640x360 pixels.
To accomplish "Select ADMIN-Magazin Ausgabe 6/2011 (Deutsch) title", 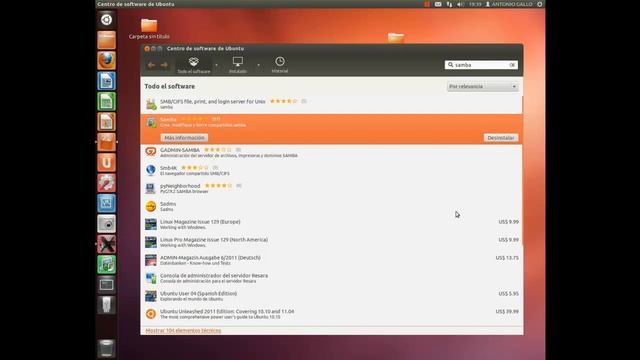I will [210, 258].
